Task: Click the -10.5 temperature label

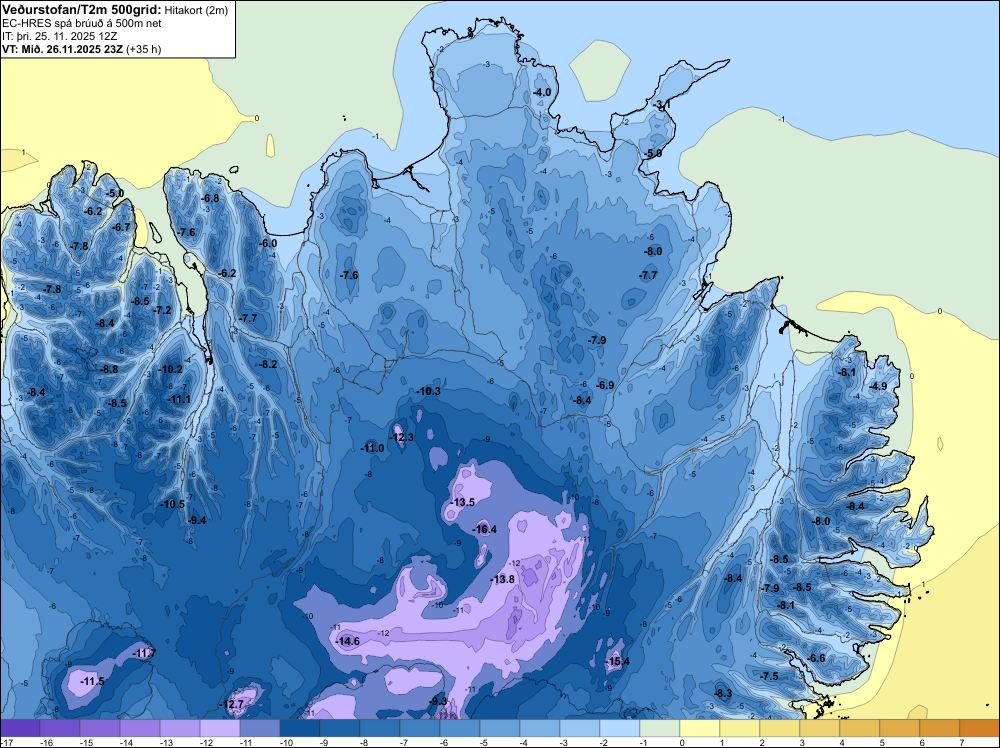Action: tap(173, 504)
